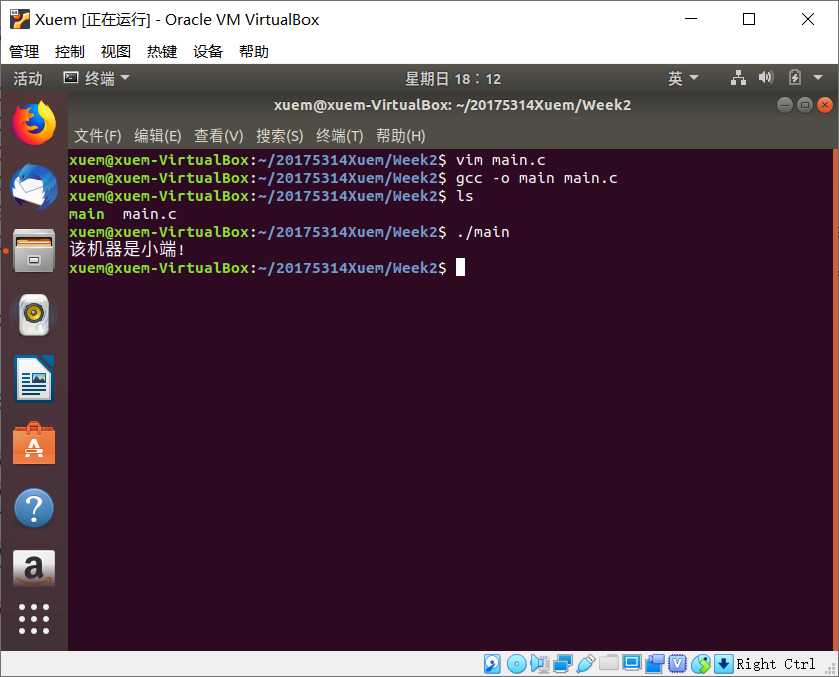Open the 控制 VirtualBox menu
This screenshot has height=677, width=839.
(70, 51)
